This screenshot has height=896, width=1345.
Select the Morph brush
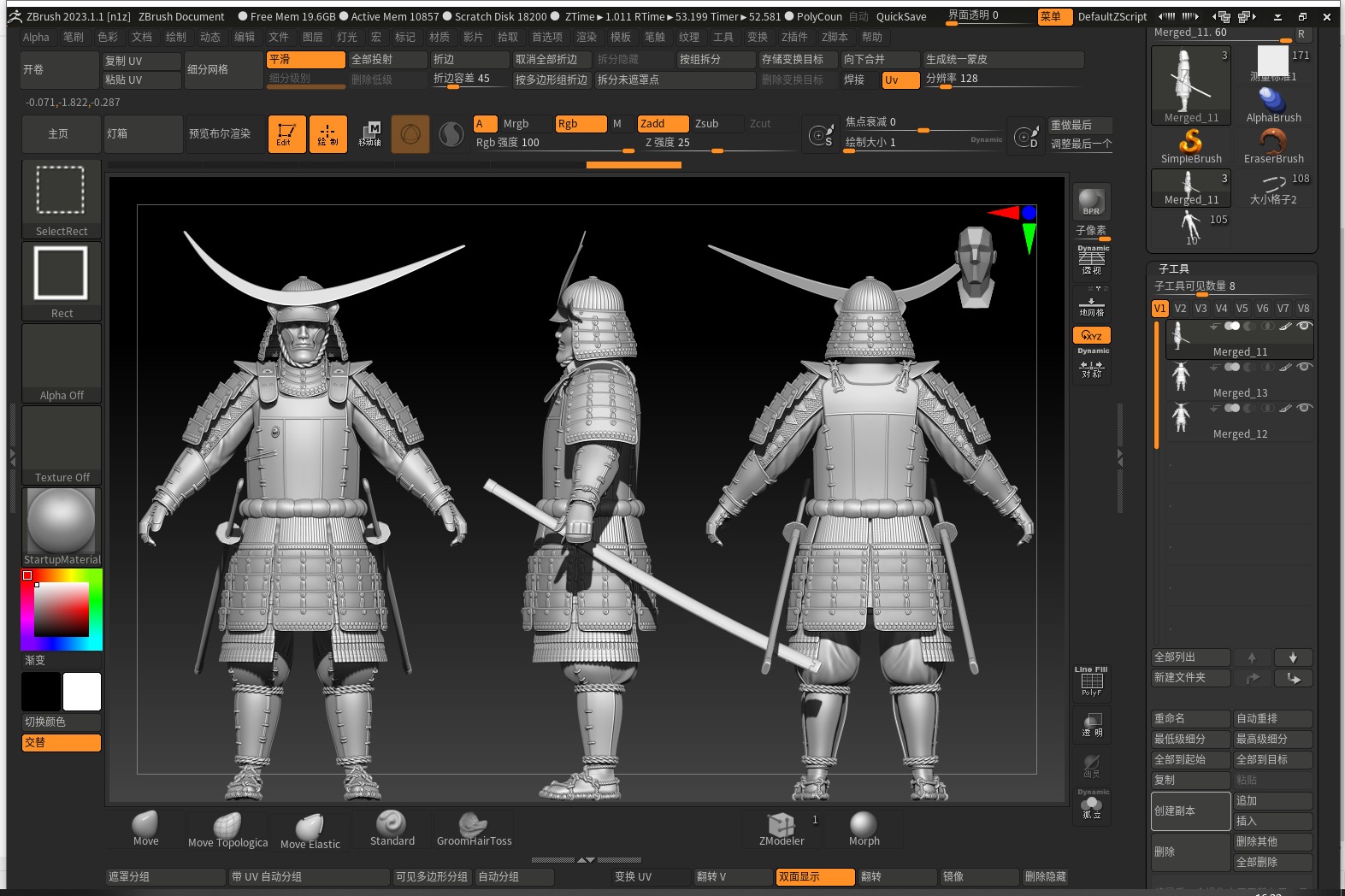coord(864,828)
